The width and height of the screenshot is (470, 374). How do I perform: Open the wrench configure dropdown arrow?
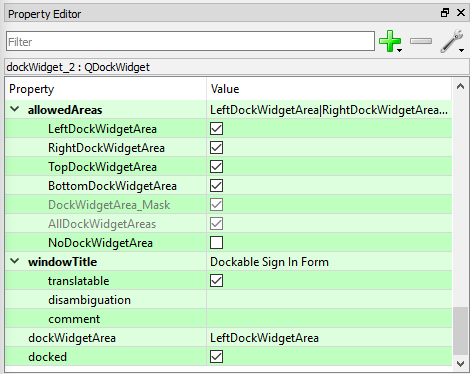[461, 50]
